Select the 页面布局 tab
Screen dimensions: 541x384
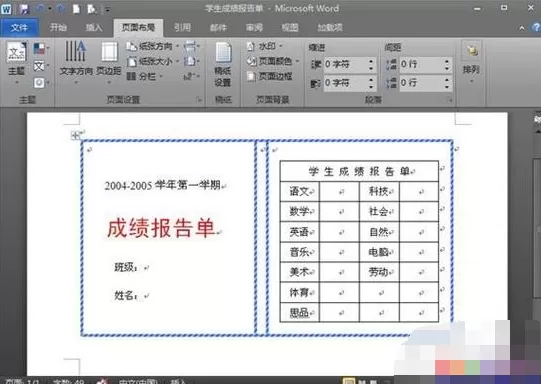tap(138, 28)
